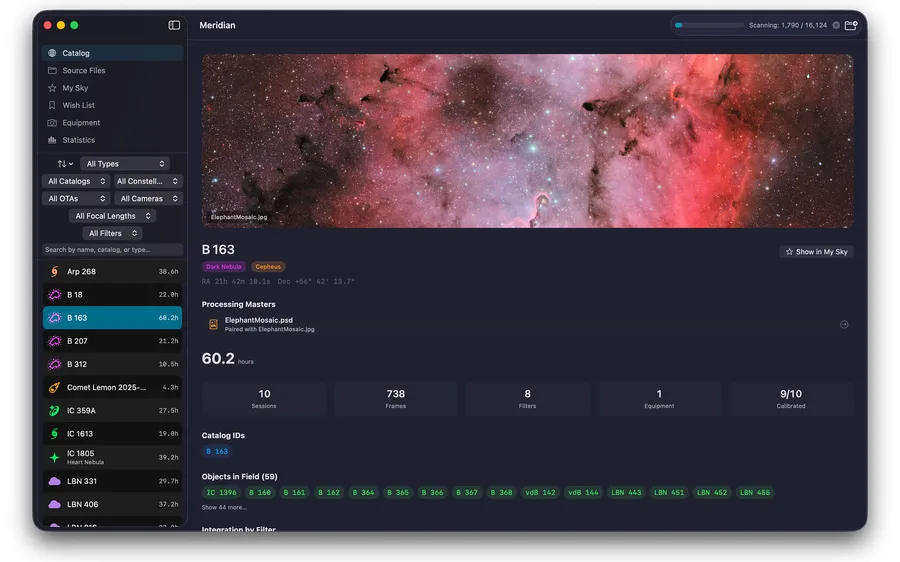
Task: Click the B 163 catalog ID chip
Action: click(x=217, y=451)
